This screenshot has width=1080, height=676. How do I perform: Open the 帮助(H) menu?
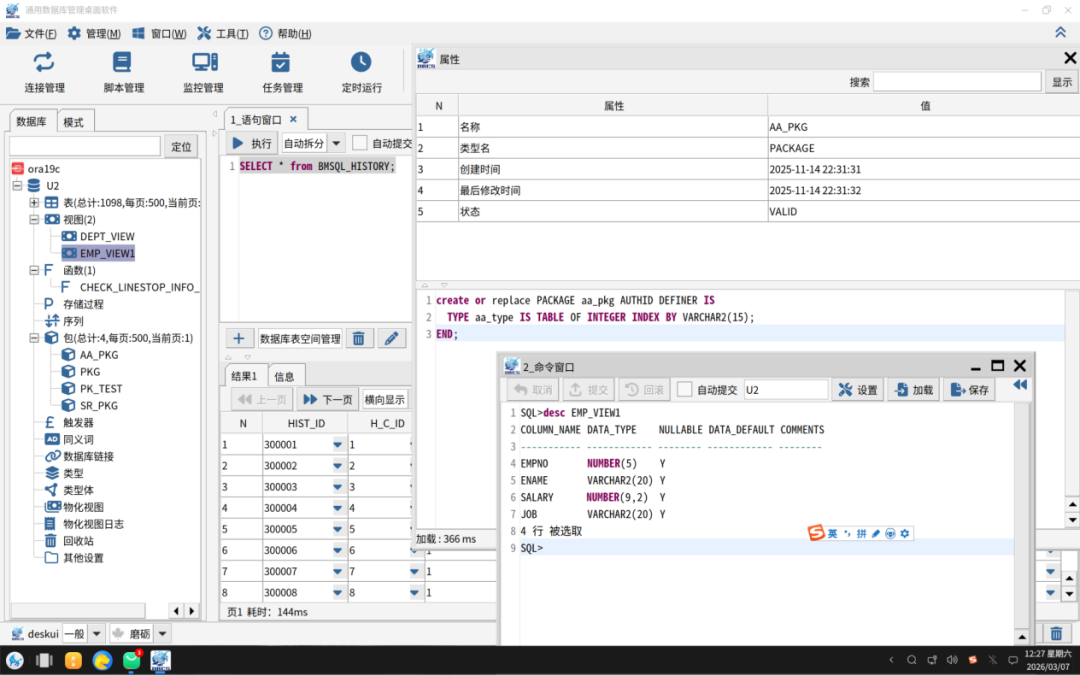tap(285, 33)
